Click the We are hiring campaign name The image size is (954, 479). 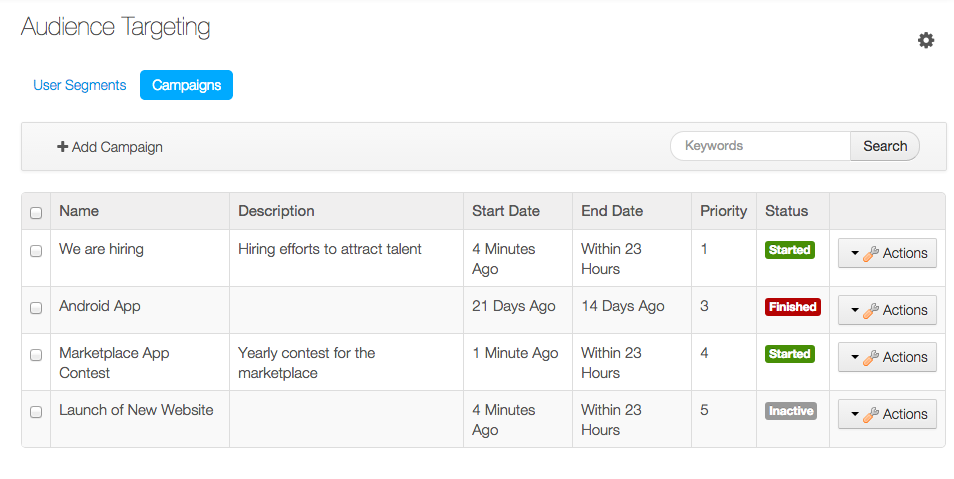click(x=101, y=249)
